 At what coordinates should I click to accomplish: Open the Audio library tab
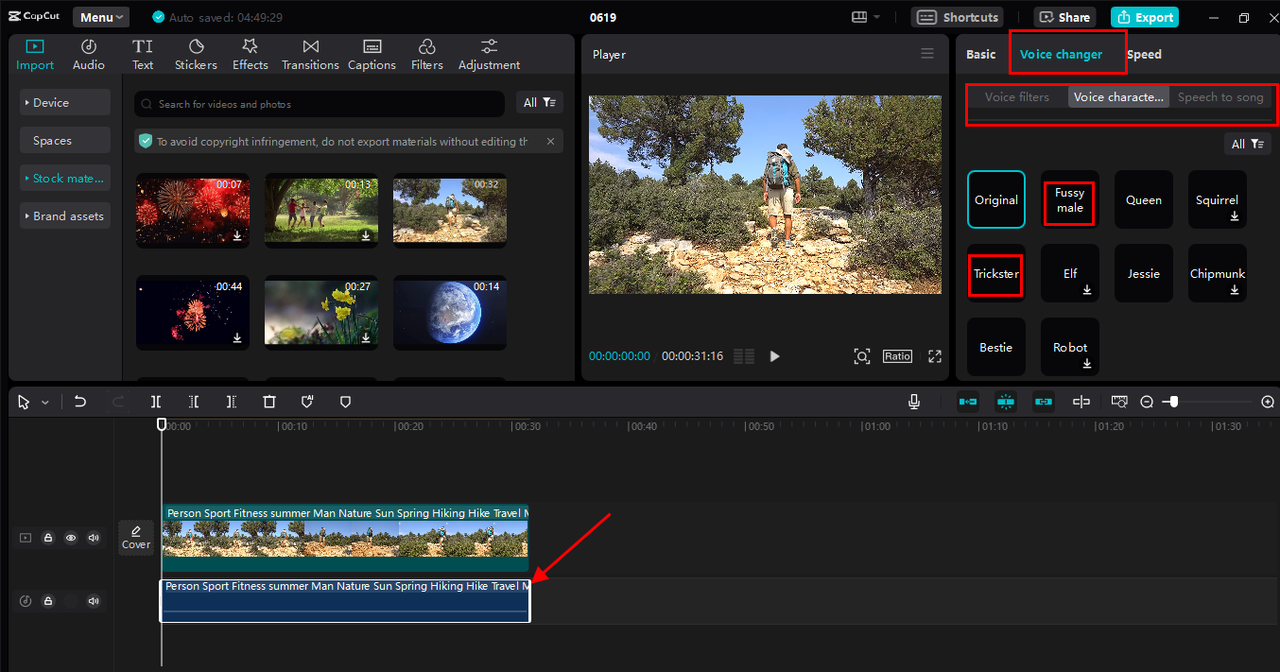click(88, 55)
